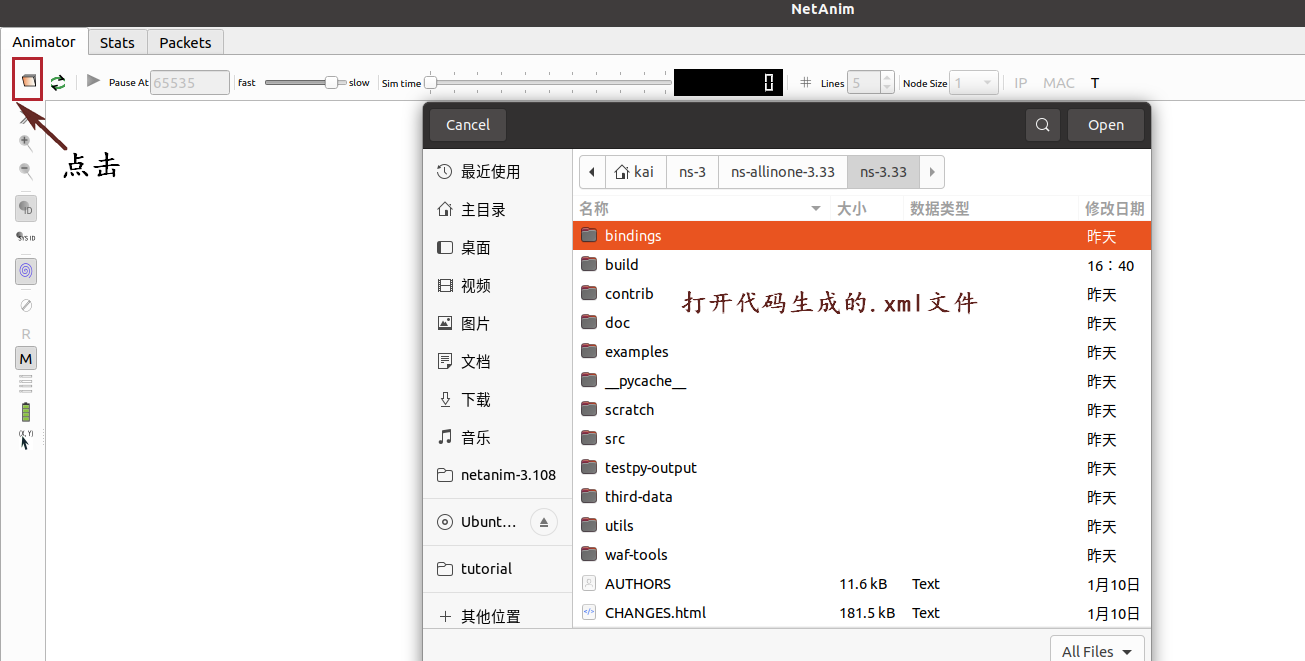This screenshot has height=661, width=1305.
Task: Select the zoom in magnifier icon
Action: pyautogui.click(x=25, y=142)
